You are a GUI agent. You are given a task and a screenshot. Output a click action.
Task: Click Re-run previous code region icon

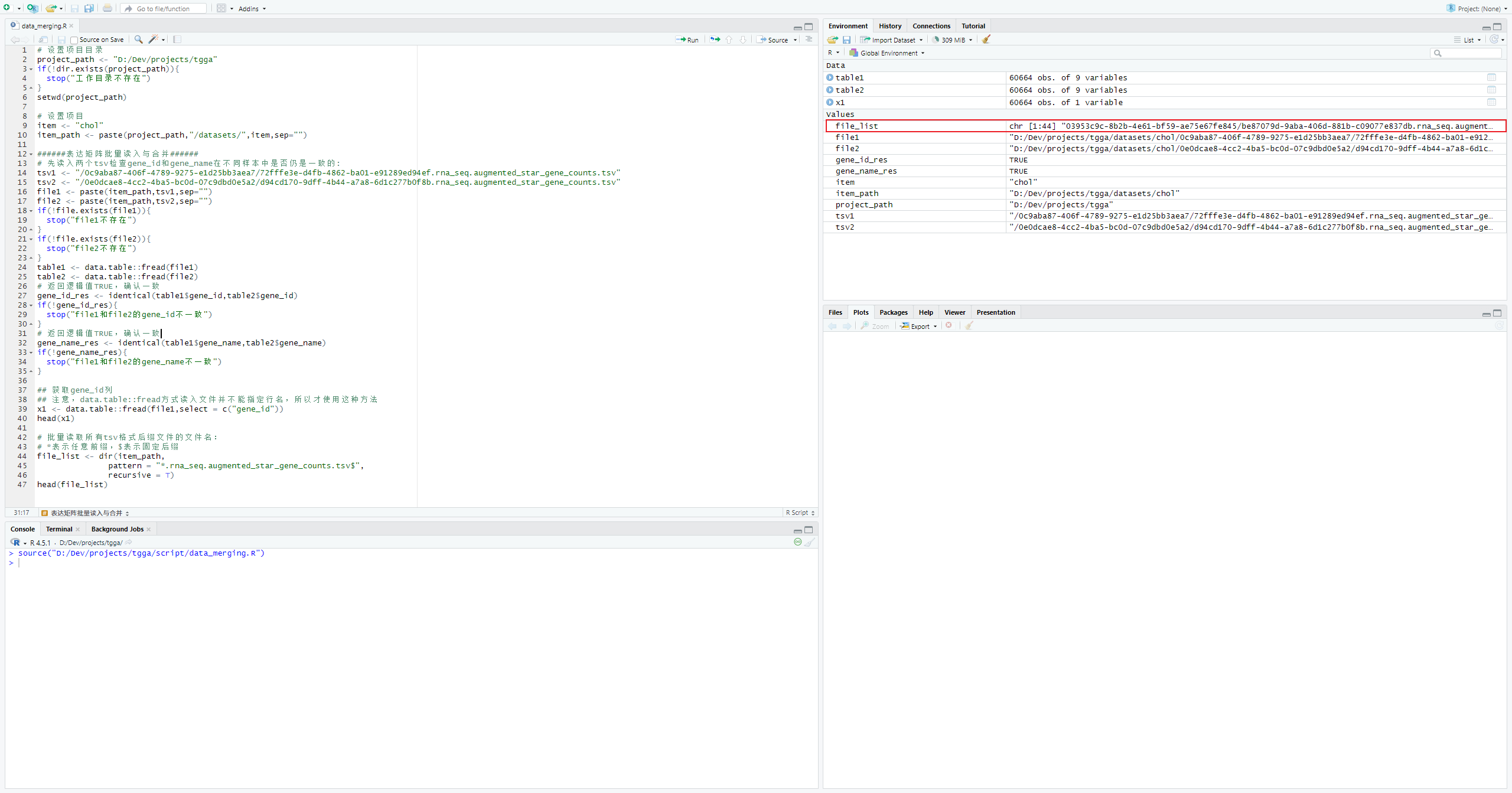(x=715, y=40)
